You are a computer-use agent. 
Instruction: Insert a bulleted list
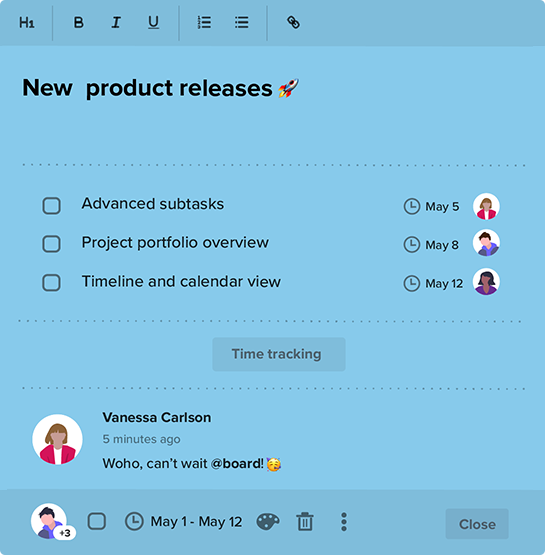coord(242,23)
